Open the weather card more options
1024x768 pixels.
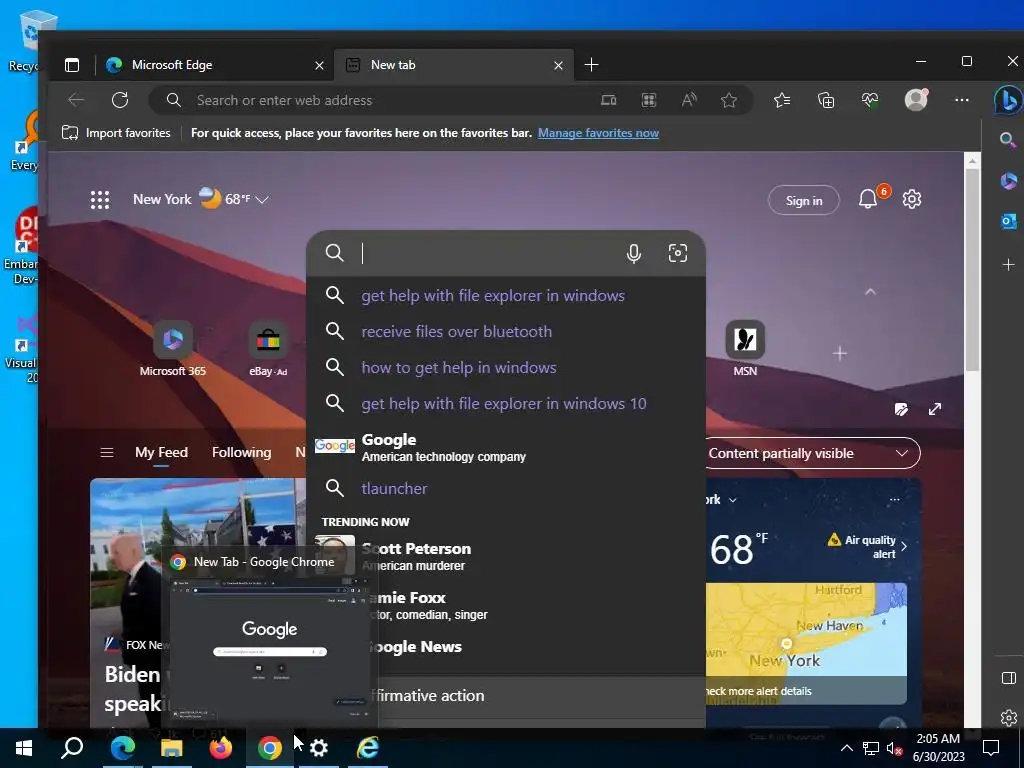(x=895, y=500)
